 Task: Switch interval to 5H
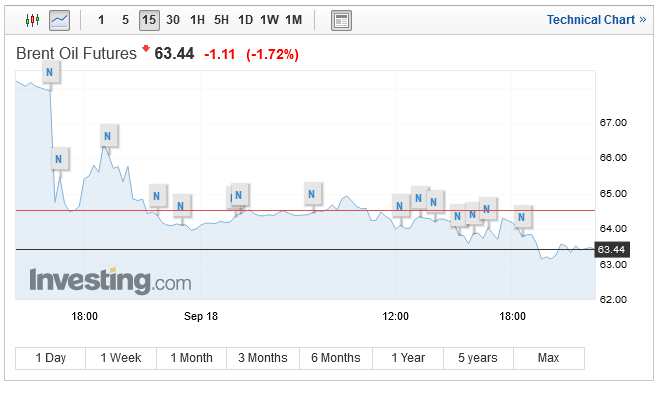[x=221, y=20]
